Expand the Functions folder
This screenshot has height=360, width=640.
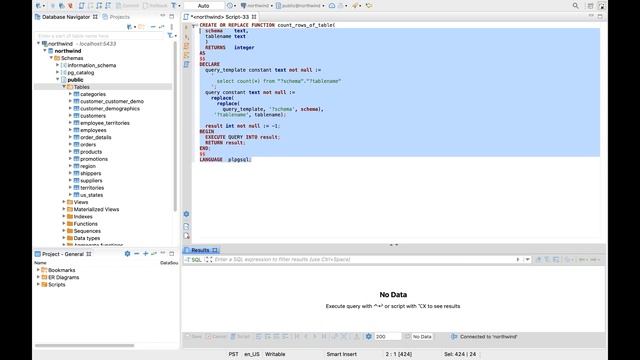64,224
